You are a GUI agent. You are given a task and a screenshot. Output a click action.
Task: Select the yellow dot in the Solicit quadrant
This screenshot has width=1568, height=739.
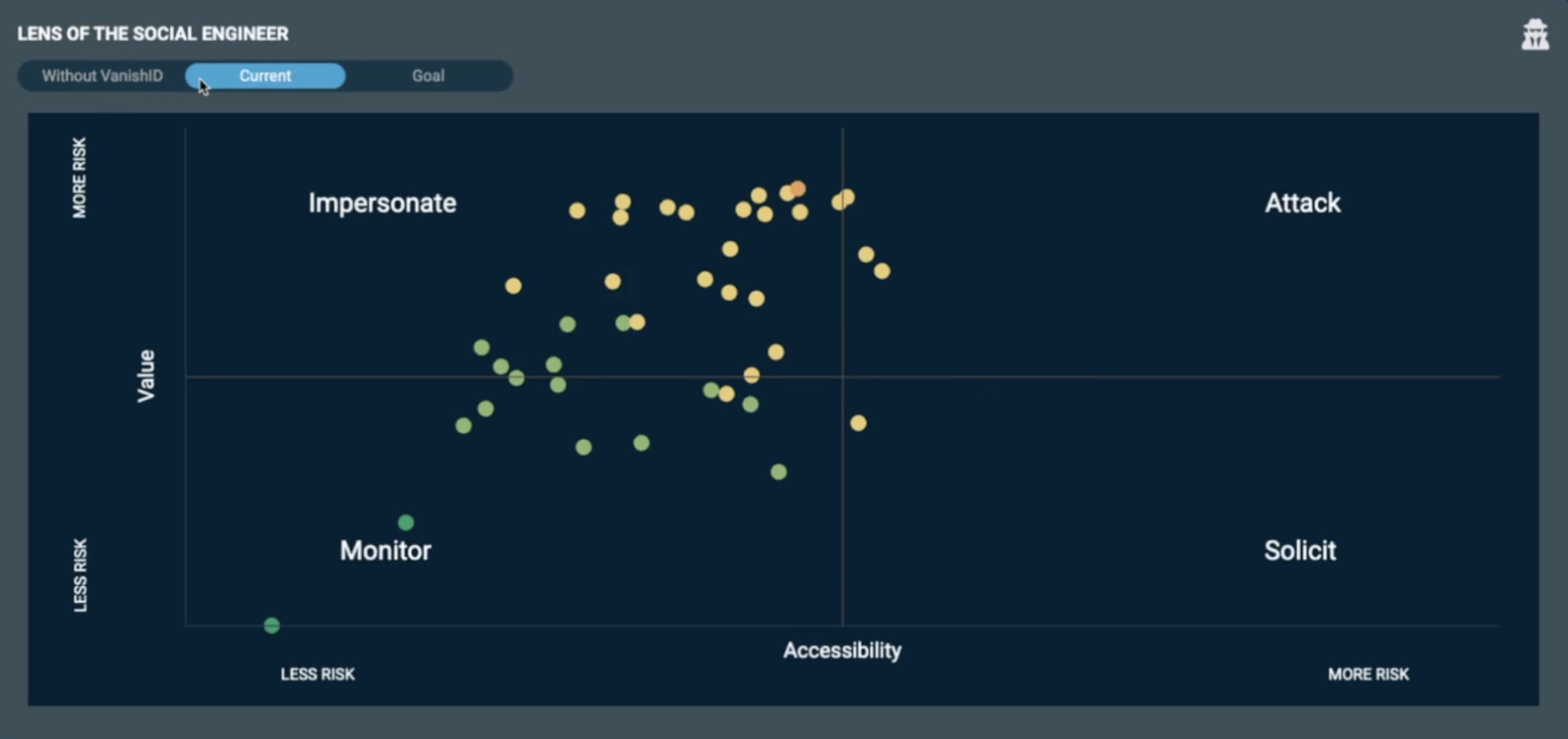click(x=858, y=423)
